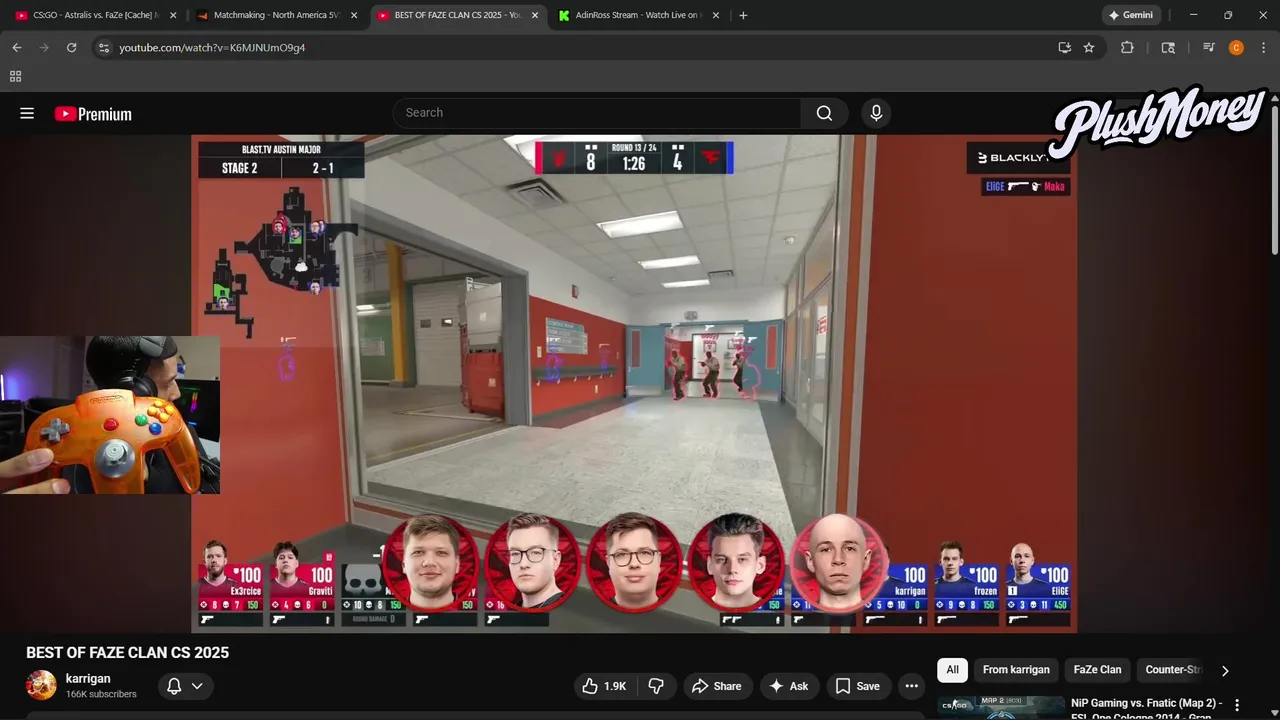Open options for the NiP vs. Fnatic video

[1237, 706]
